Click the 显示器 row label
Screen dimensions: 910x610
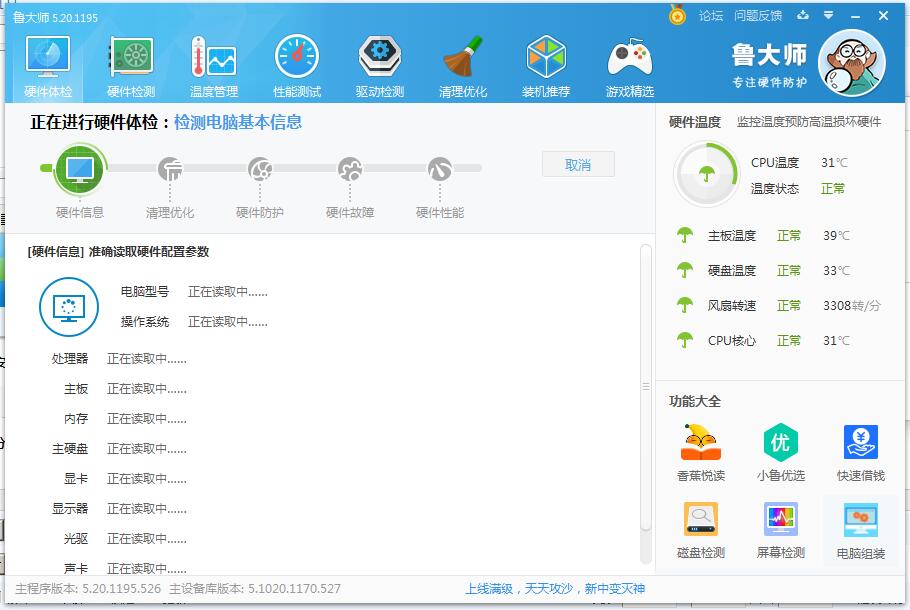click(x=70, y=509)
